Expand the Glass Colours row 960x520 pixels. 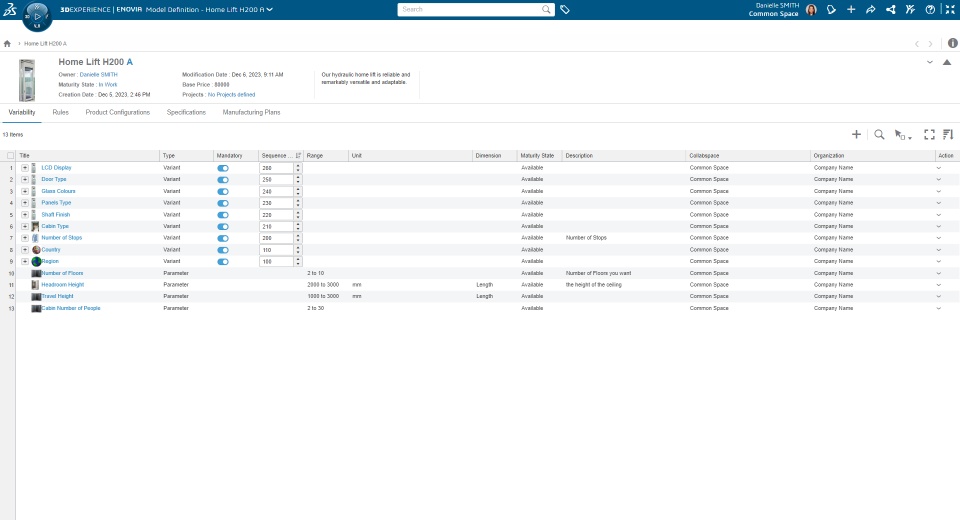click(x=24, y=191)
